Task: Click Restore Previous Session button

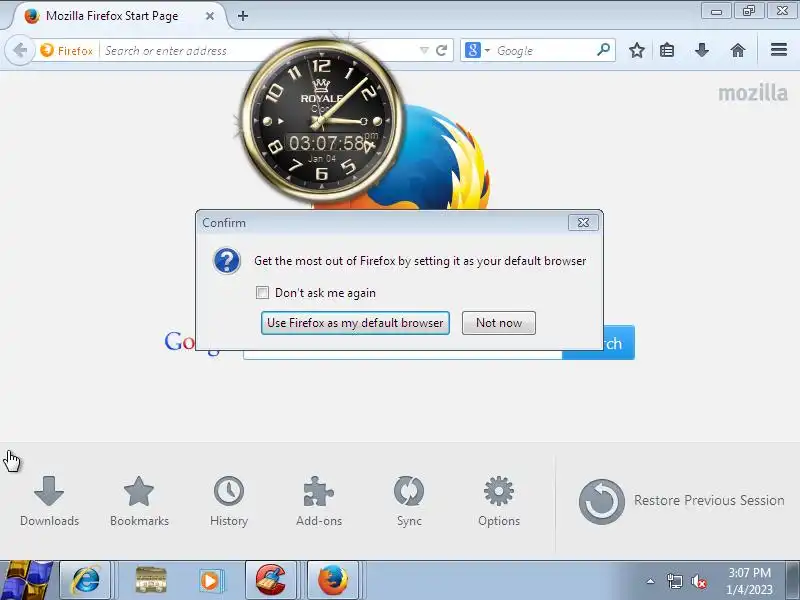Action: click(x=682, y=501)
